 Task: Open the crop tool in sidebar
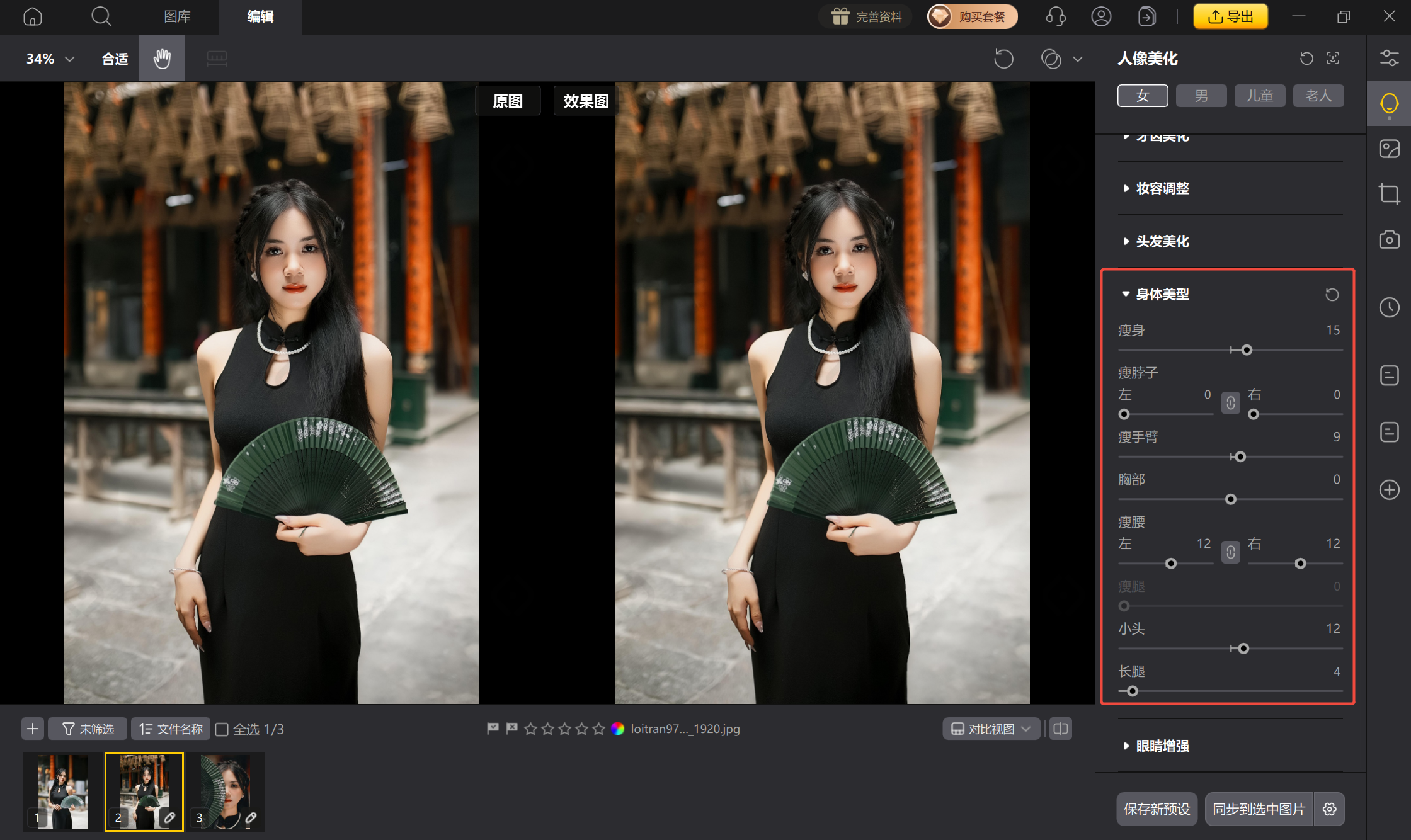tap(1389, 193)
